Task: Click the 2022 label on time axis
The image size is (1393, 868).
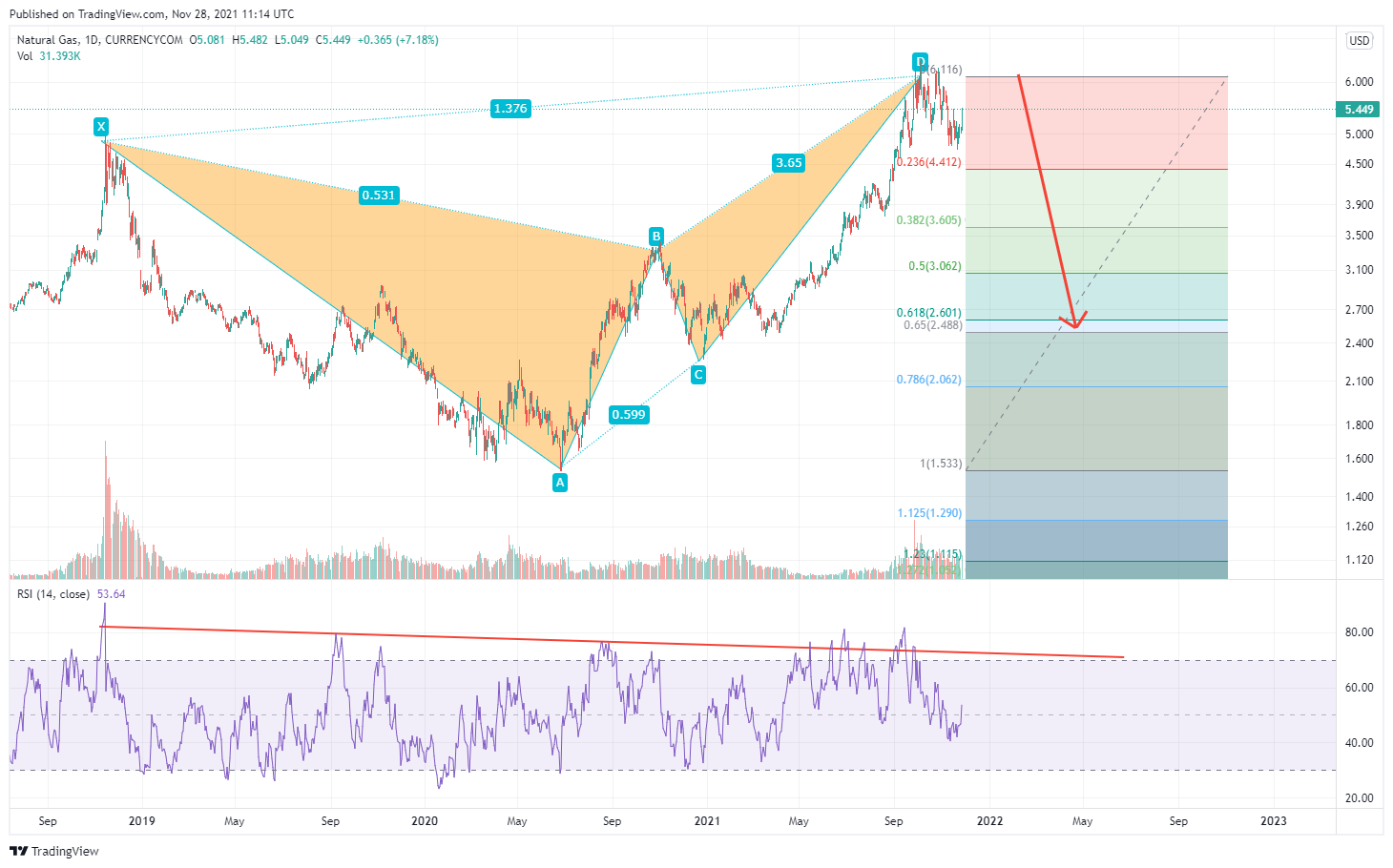Action: 989,821
